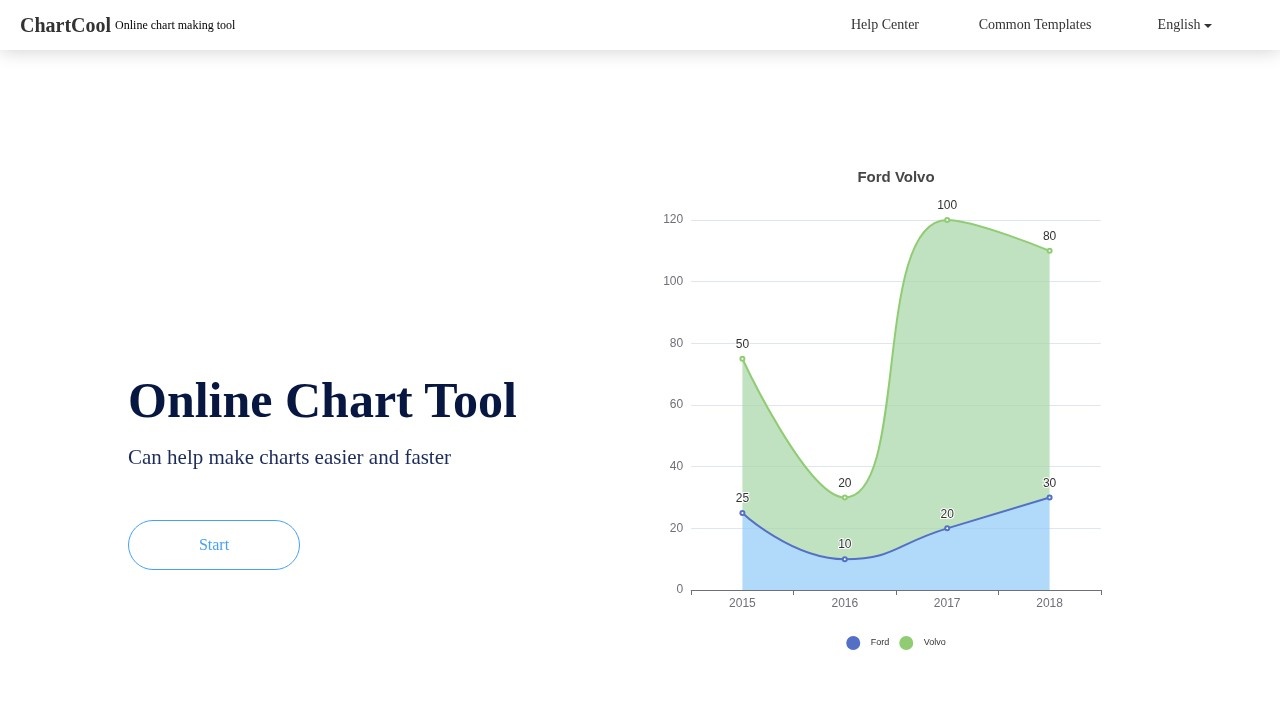
Task: Select Volvo 2018 data point labeled 80
Action: pyautogui.click(x=1049, y=251)
